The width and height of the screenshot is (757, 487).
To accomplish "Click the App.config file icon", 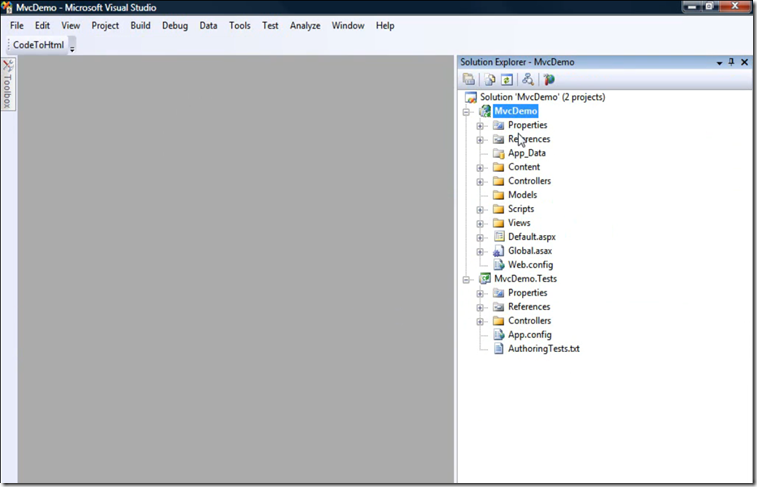I will coord(499,335).
